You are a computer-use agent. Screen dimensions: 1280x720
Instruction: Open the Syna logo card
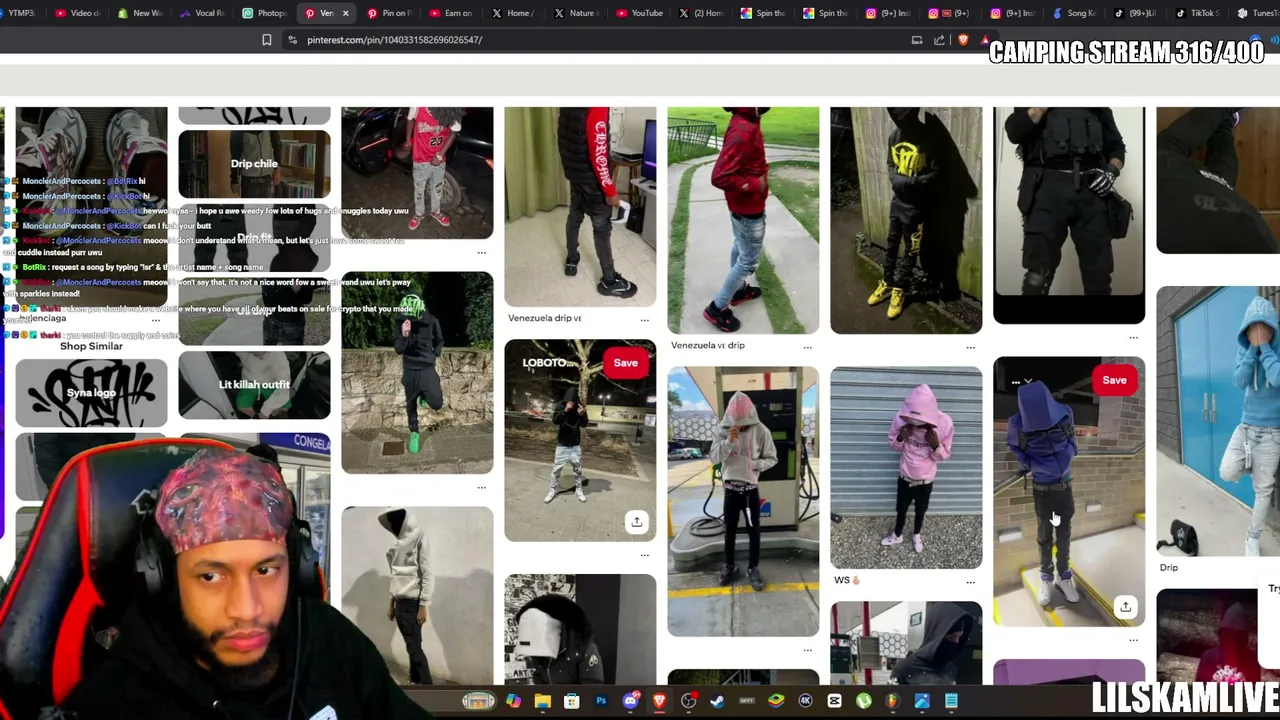pyautogui.click(x=91, y=393)
